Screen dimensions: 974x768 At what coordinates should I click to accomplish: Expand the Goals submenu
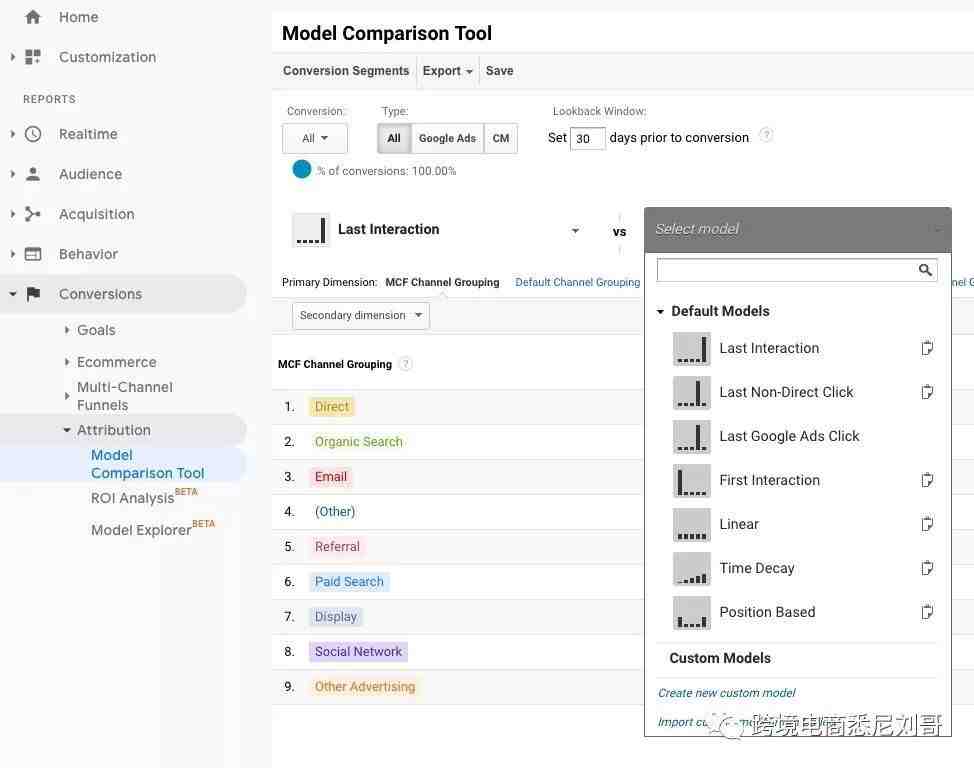[x=67, y=330]
